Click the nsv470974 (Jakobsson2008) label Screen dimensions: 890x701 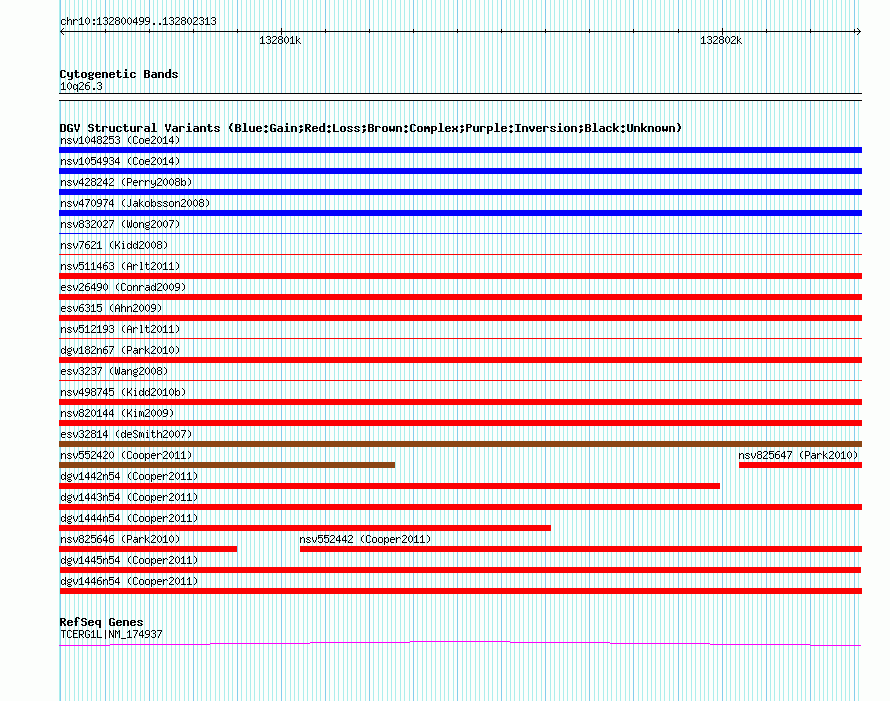(135, 203)
